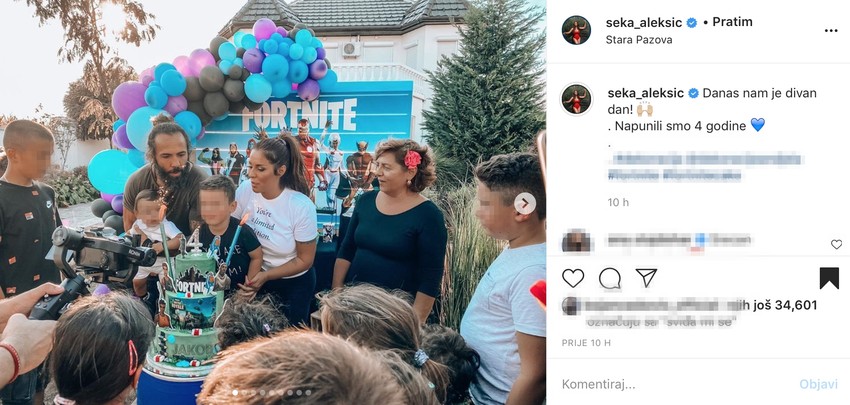Toggle the bookmark save icon
850x405 pixels.
click(x=829, y=278)
